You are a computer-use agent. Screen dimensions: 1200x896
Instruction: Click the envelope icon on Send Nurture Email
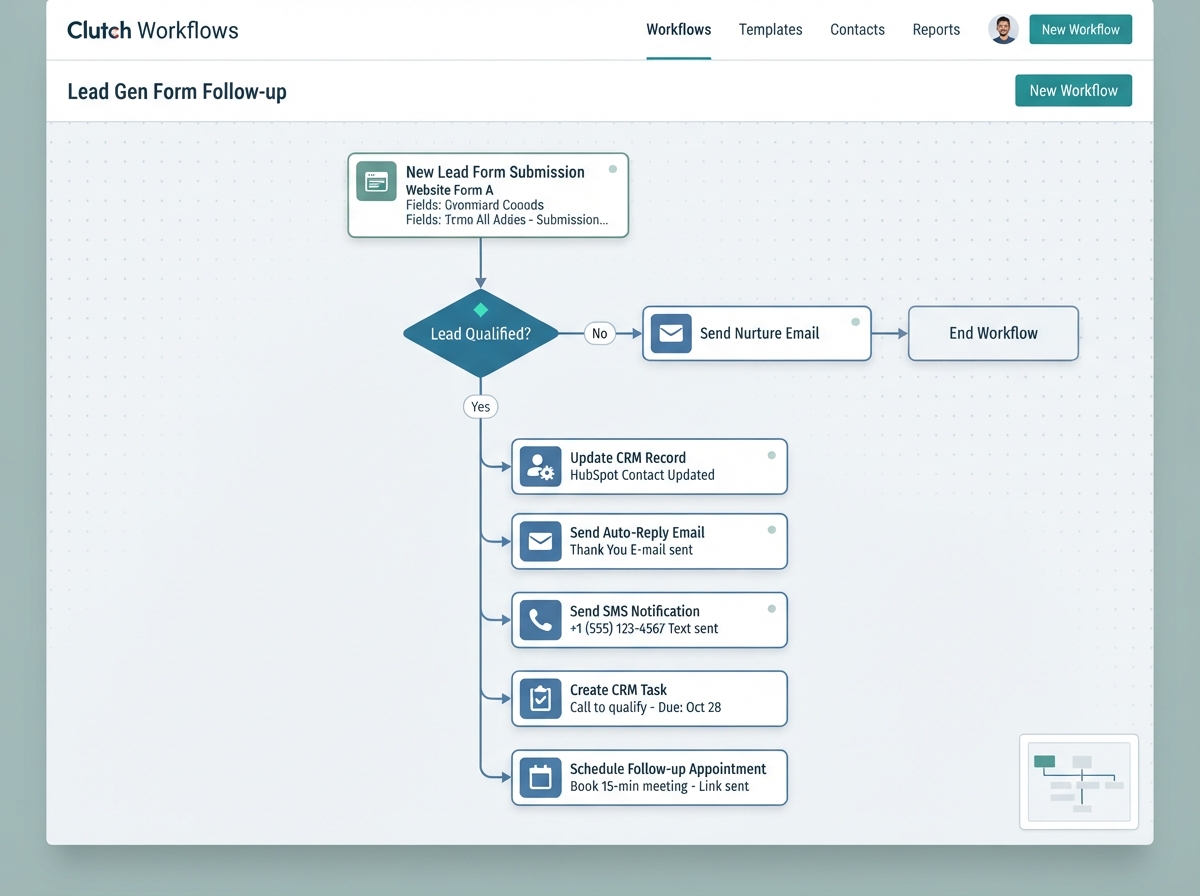coord(671,334)
